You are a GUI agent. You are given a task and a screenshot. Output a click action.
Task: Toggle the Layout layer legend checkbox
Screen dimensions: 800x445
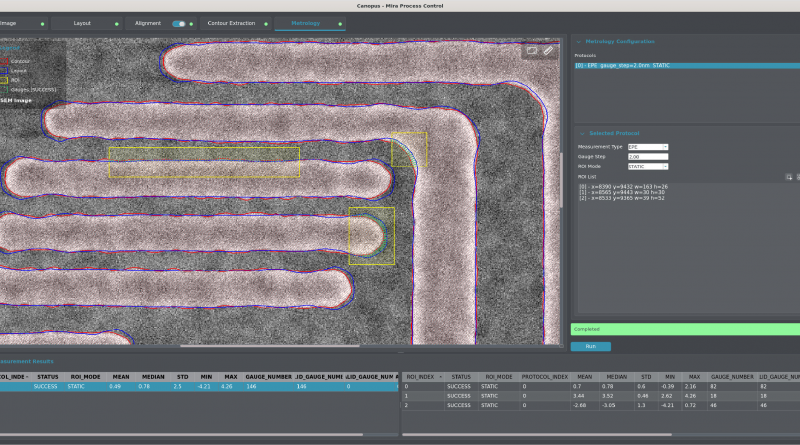pyautogui.click(x=4, y=70)
